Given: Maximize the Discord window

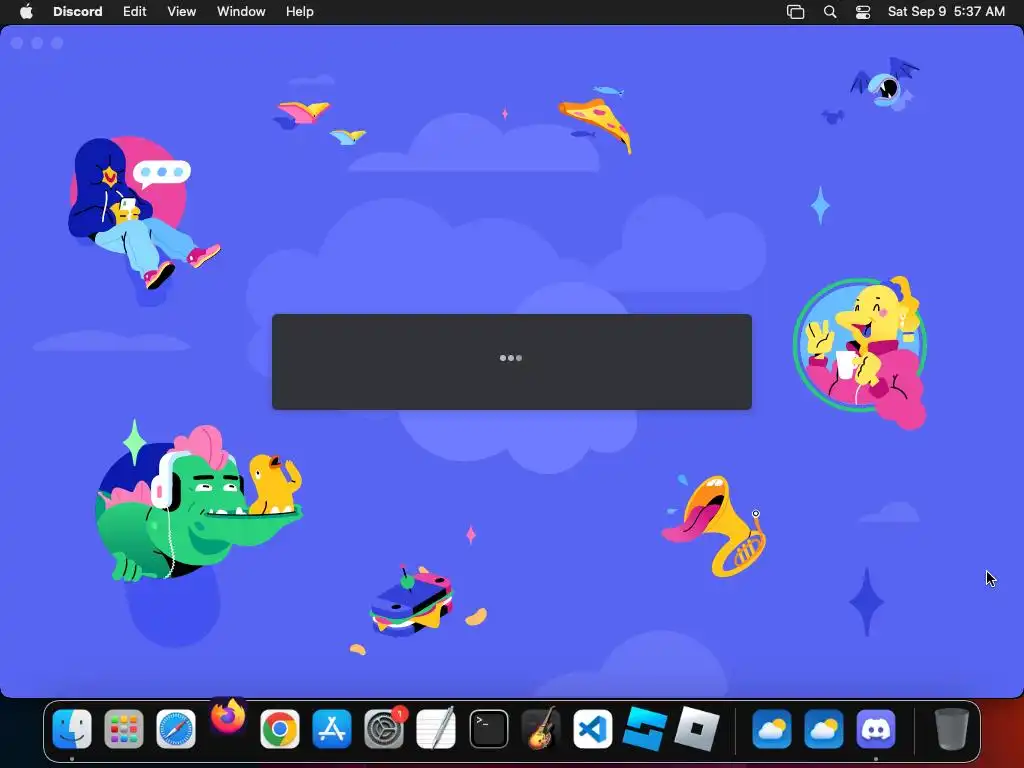Looking at the screenshot, I should tap(57, 43).
